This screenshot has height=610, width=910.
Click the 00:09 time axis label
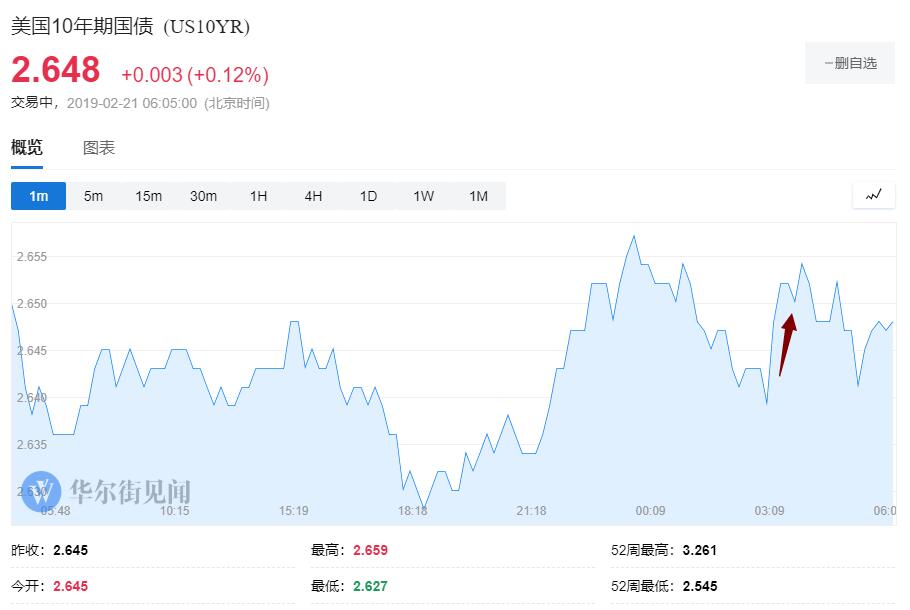point(650,511)
